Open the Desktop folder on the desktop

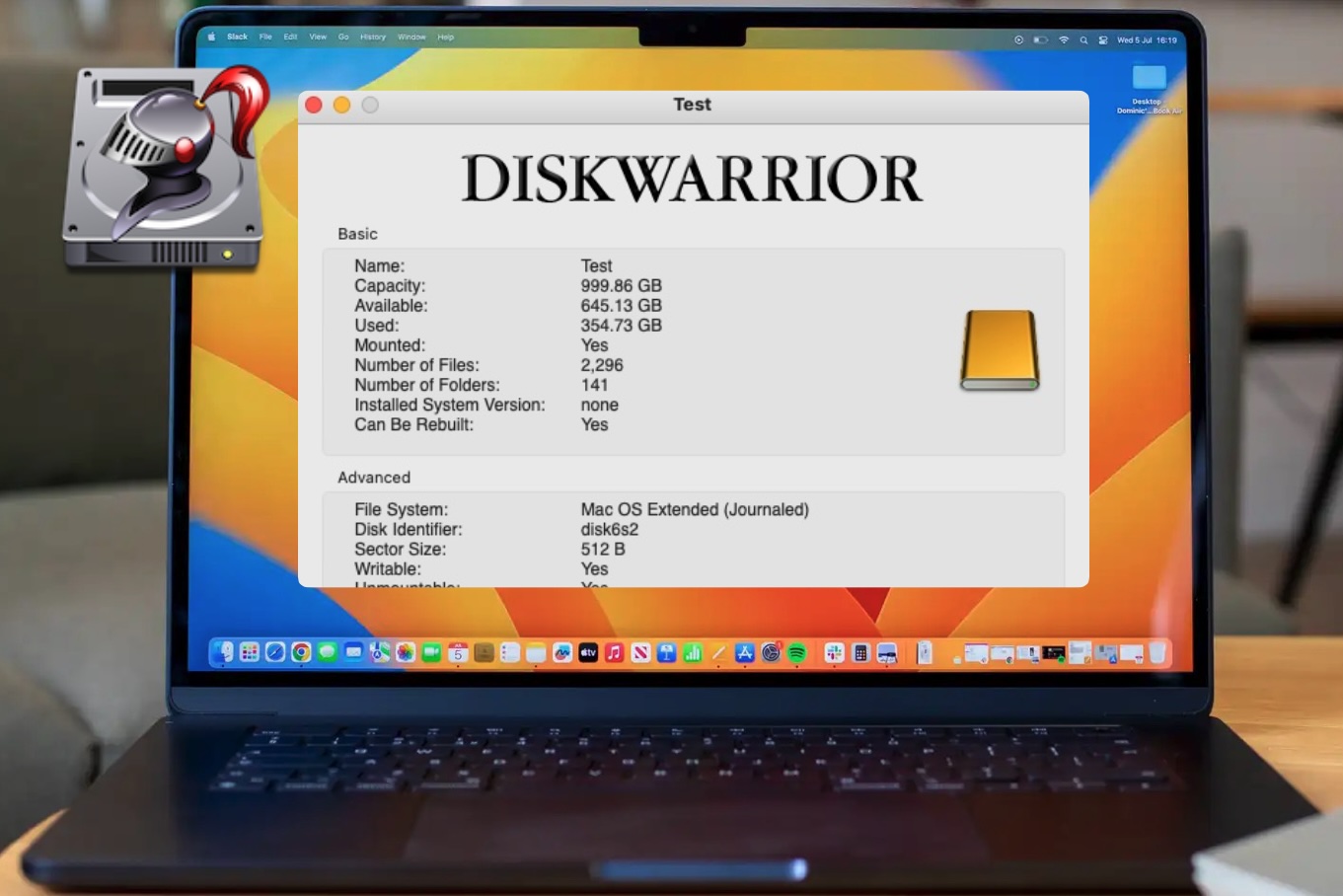pyautogui.click(x=1149, y=77)
